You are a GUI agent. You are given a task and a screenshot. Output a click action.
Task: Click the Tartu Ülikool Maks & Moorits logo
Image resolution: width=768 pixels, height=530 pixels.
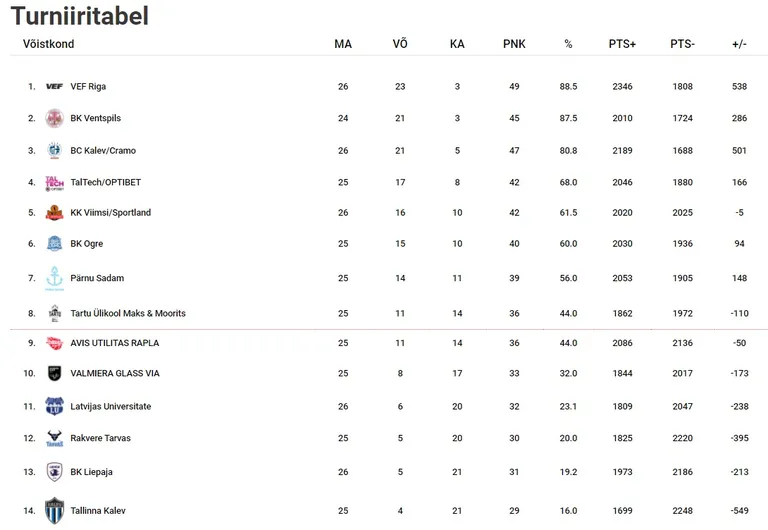(x=54, y=313)
